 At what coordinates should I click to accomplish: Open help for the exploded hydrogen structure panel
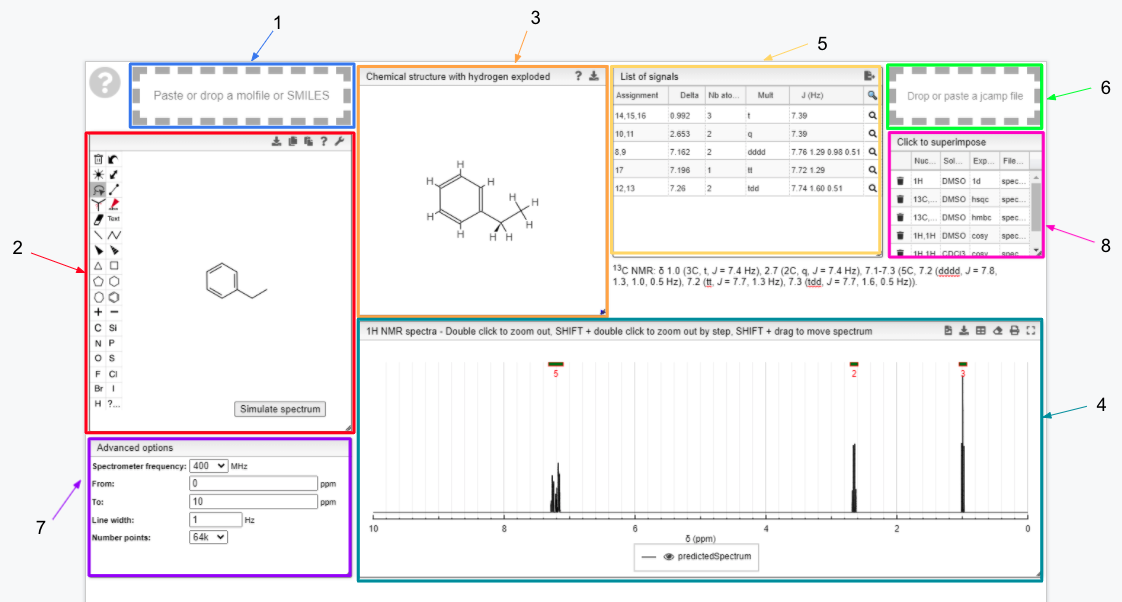click(x=578, y=76)
